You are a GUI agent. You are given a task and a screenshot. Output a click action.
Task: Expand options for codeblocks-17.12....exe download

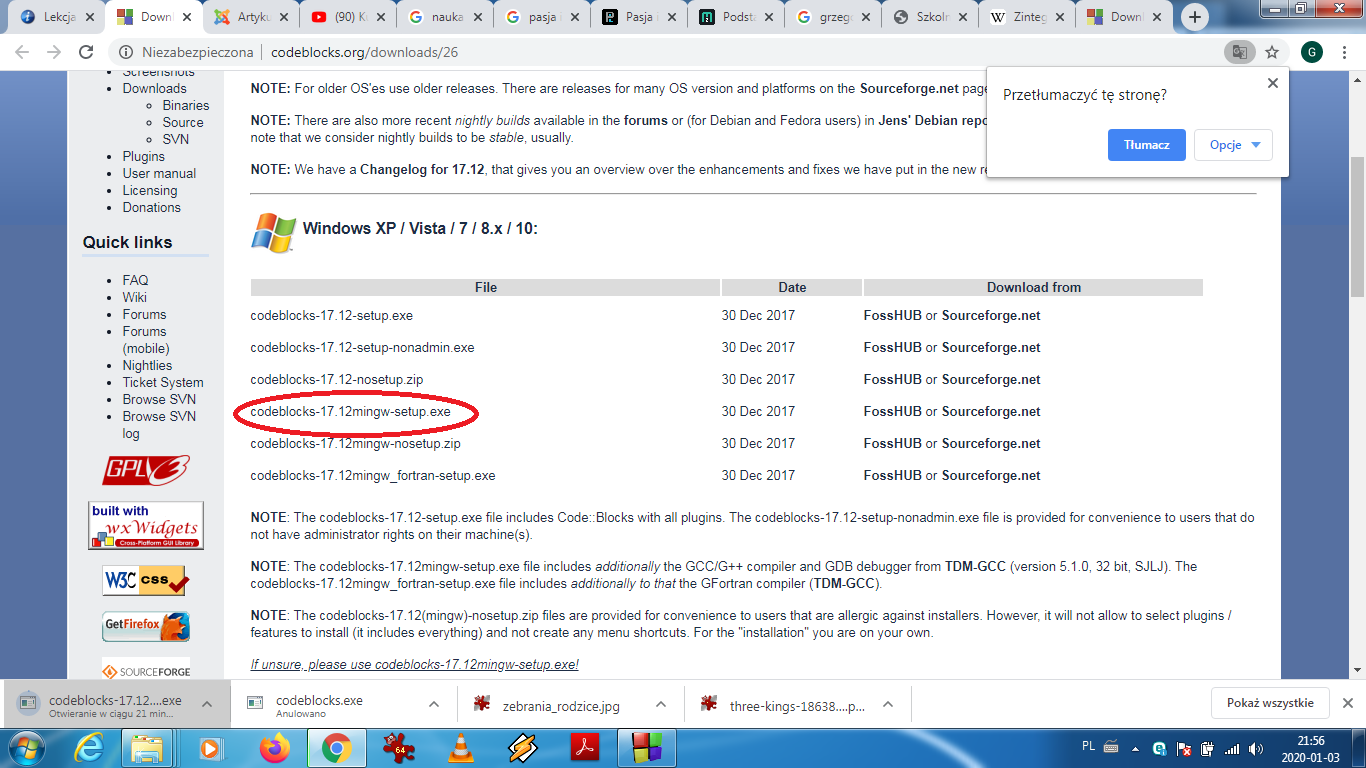(x=207, y=704)
